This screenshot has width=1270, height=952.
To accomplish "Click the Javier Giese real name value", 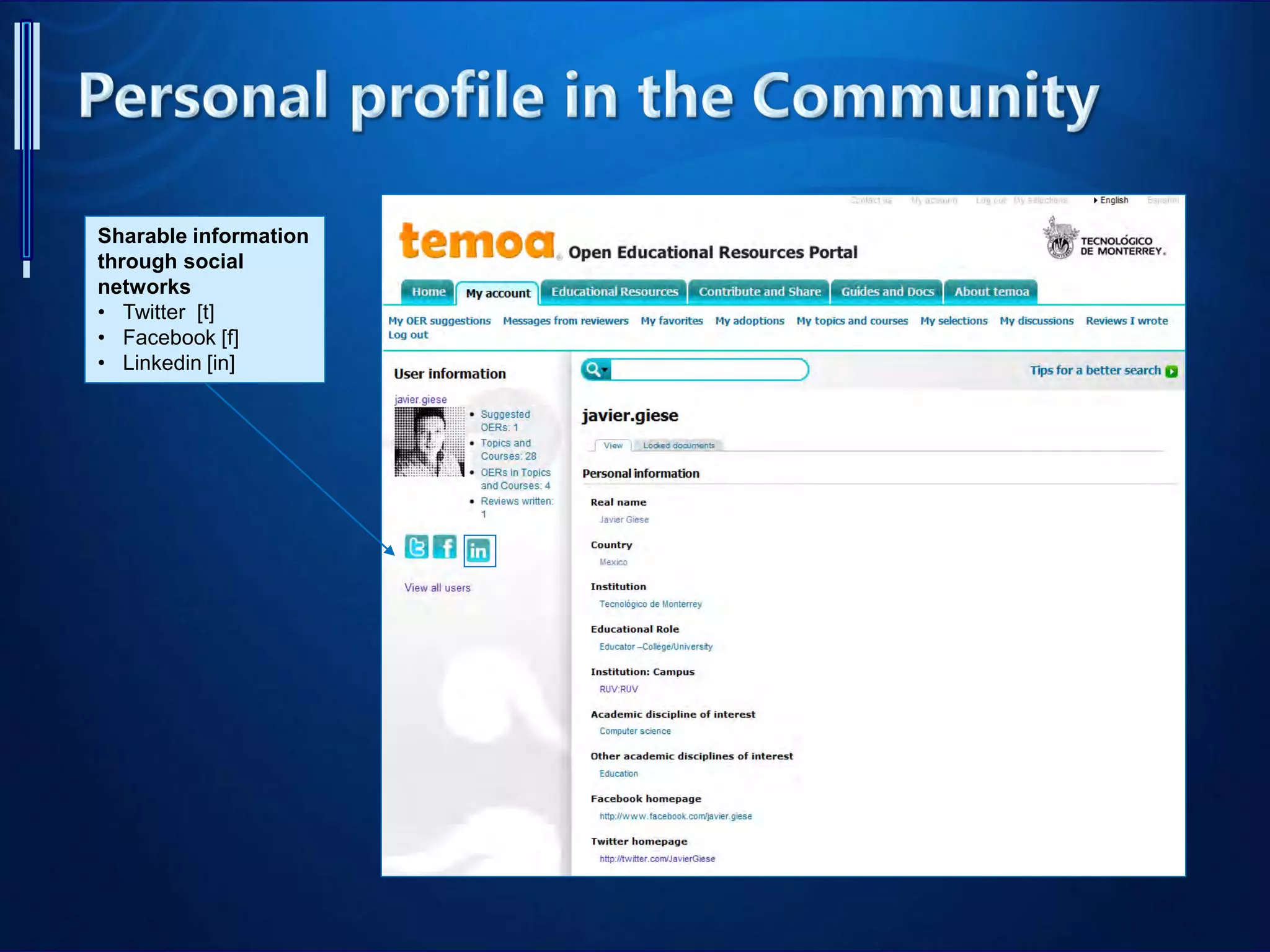I will coord(624,520).
